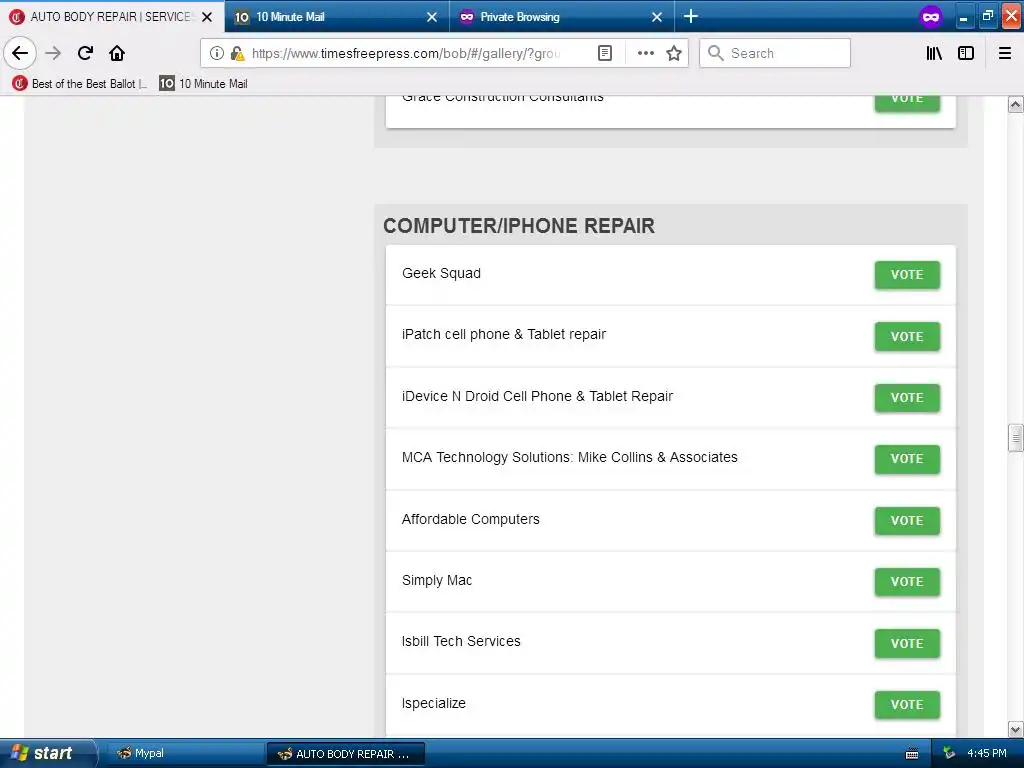This screenshot has height=768, width=1024.
Task: Show site information icon in address bar
Action: pyautogui.click(x=217, y=53)
